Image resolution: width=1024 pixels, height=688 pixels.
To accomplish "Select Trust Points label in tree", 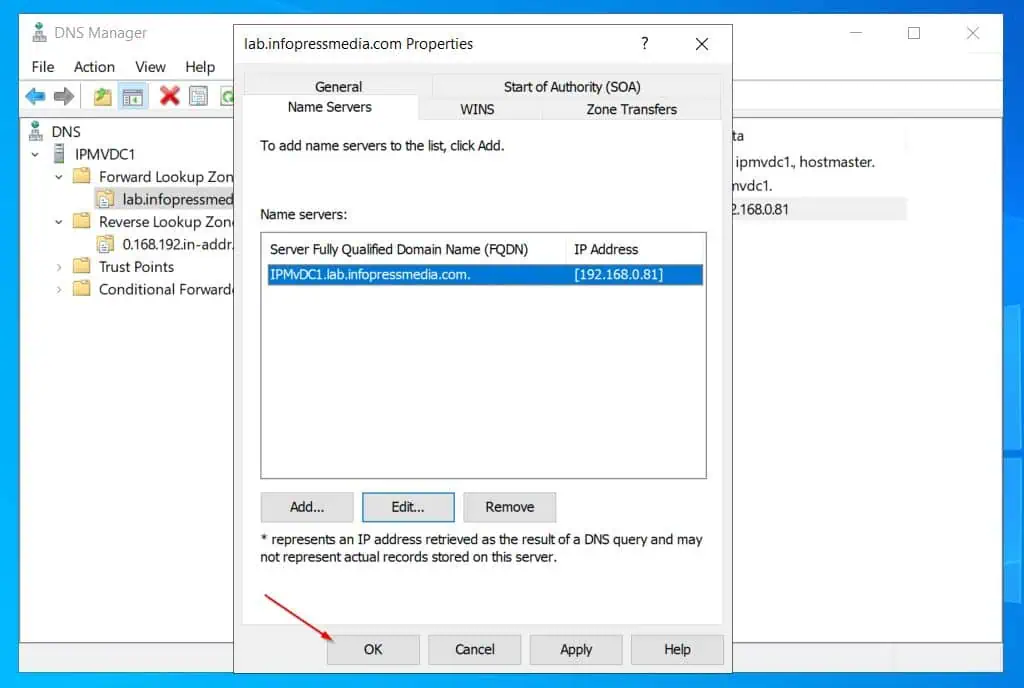I will pos(136,267).
